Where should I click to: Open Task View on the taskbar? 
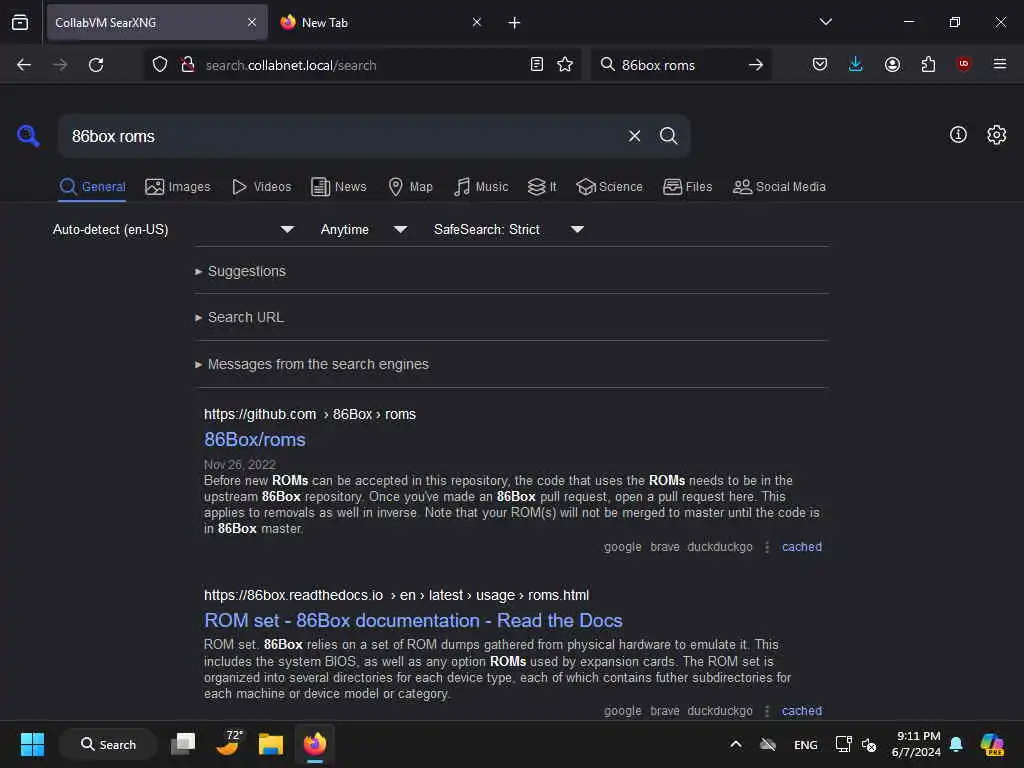[183, 744]
